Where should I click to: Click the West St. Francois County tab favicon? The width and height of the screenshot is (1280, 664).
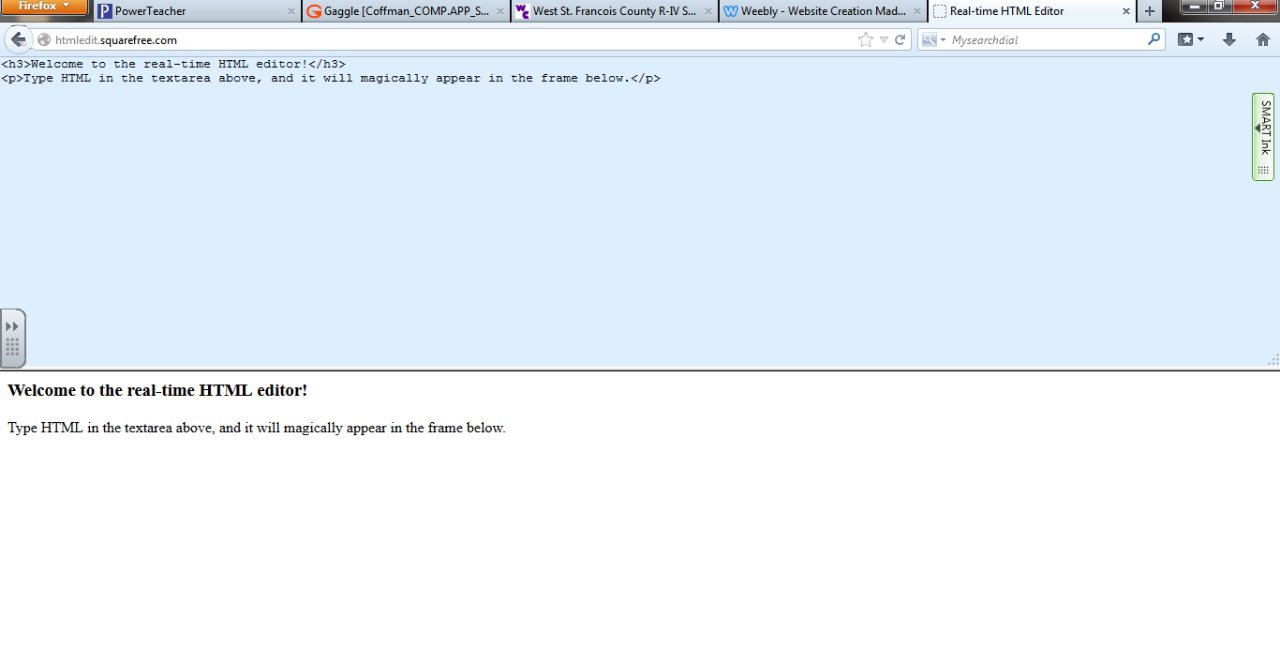522,11
